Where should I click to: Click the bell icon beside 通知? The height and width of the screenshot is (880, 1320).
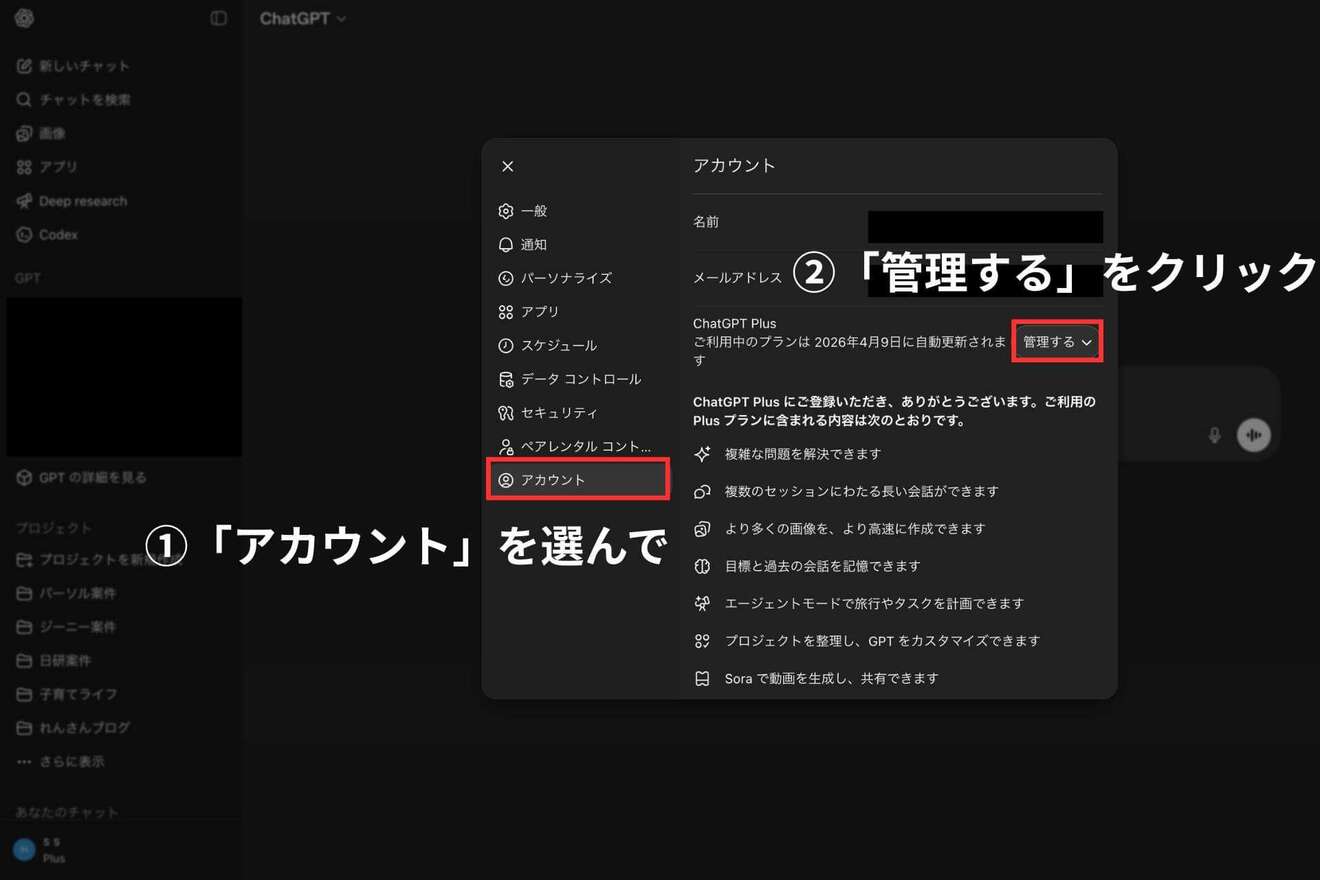pyautogui.click(x=506, y=244)
